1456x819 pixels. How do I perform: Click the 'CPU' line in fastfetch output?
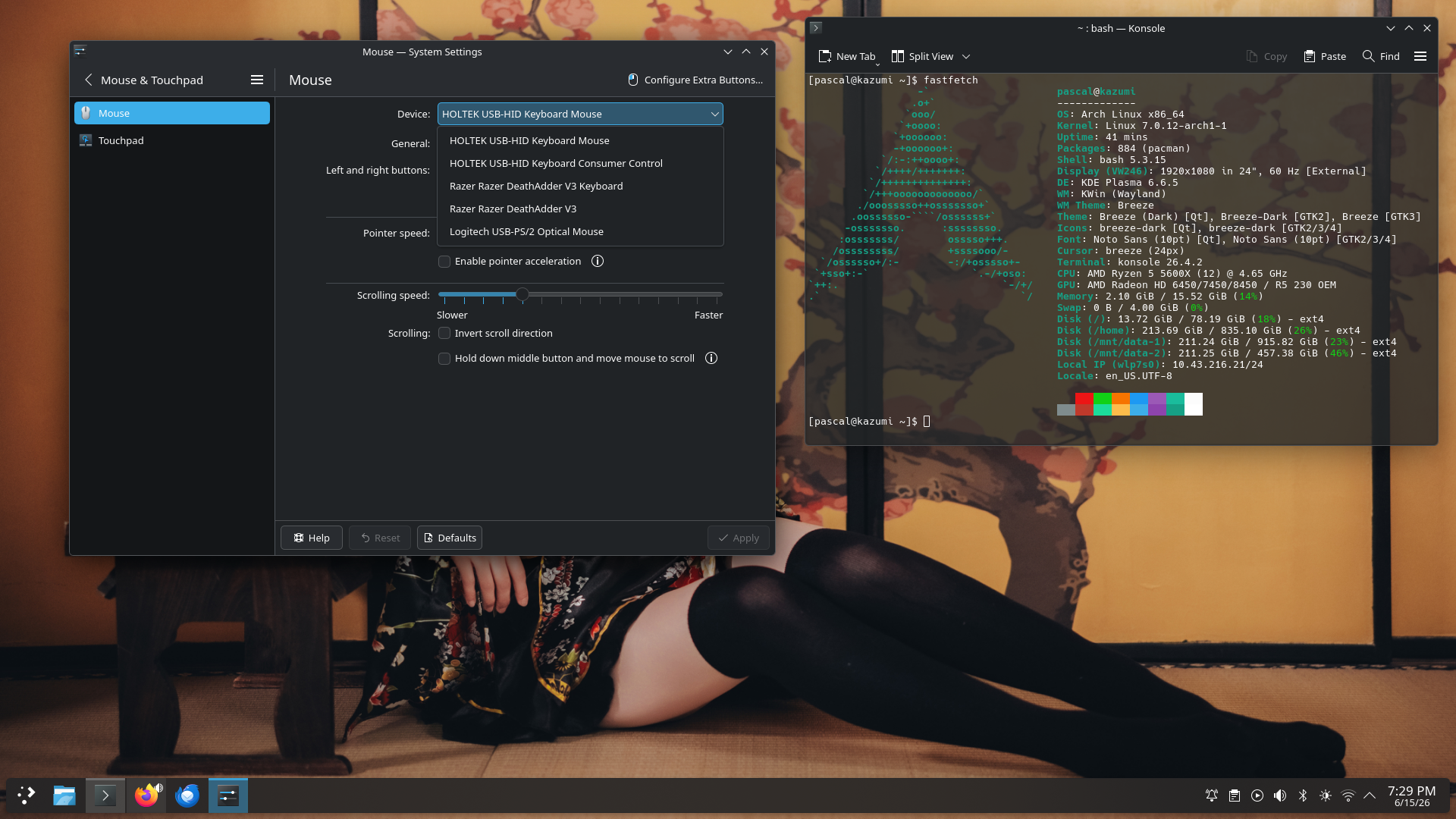point(1172,273)
